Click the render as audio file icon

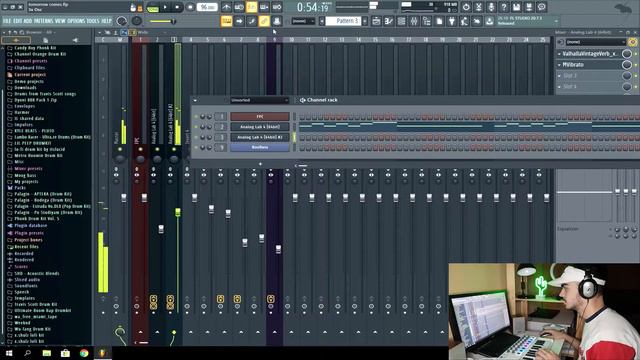coord(529,7)
